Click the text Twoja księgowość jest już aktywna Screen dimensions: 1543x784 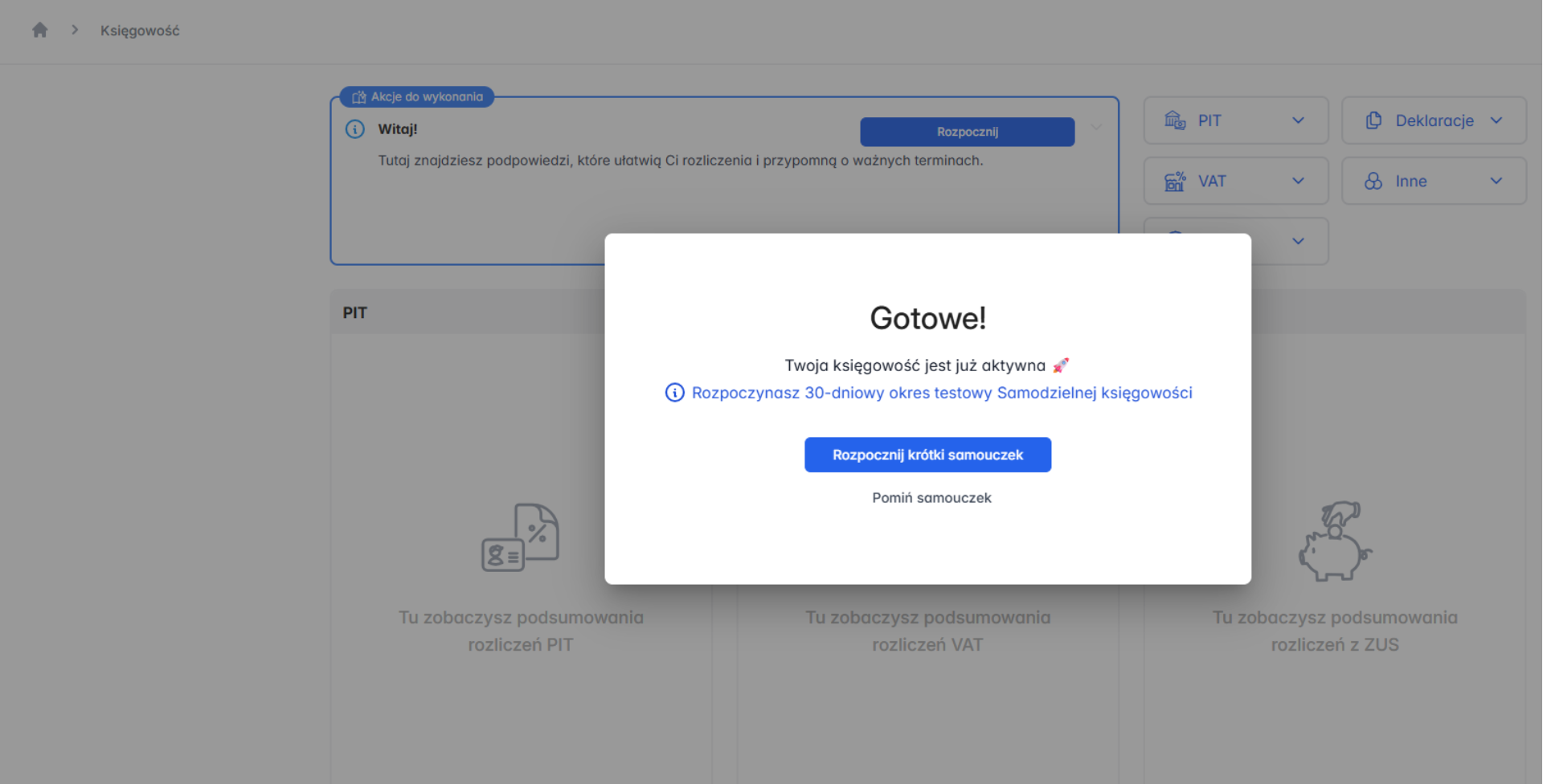pyautogui.click(x=915, y=365)
